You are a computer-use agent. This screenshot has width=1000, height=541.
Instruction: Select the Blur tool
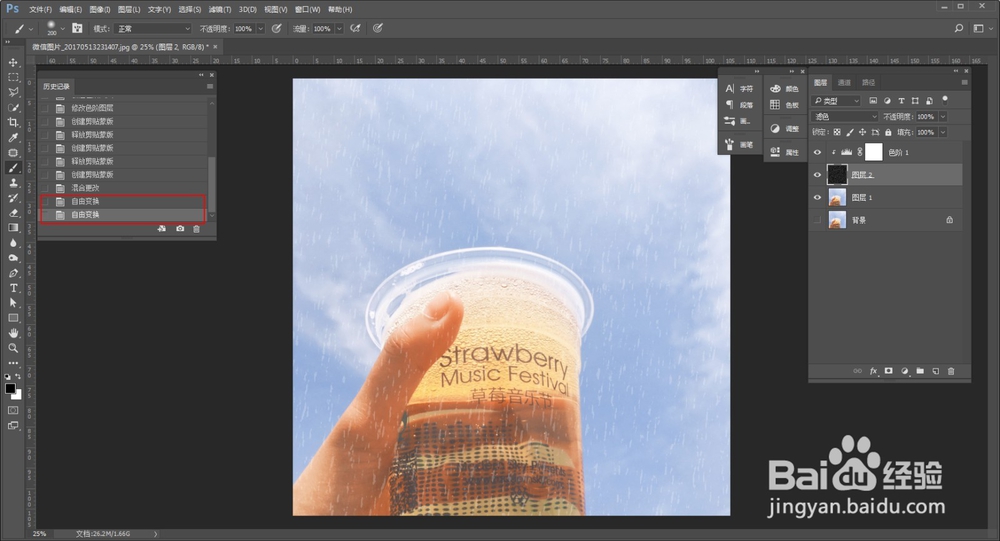13,243
